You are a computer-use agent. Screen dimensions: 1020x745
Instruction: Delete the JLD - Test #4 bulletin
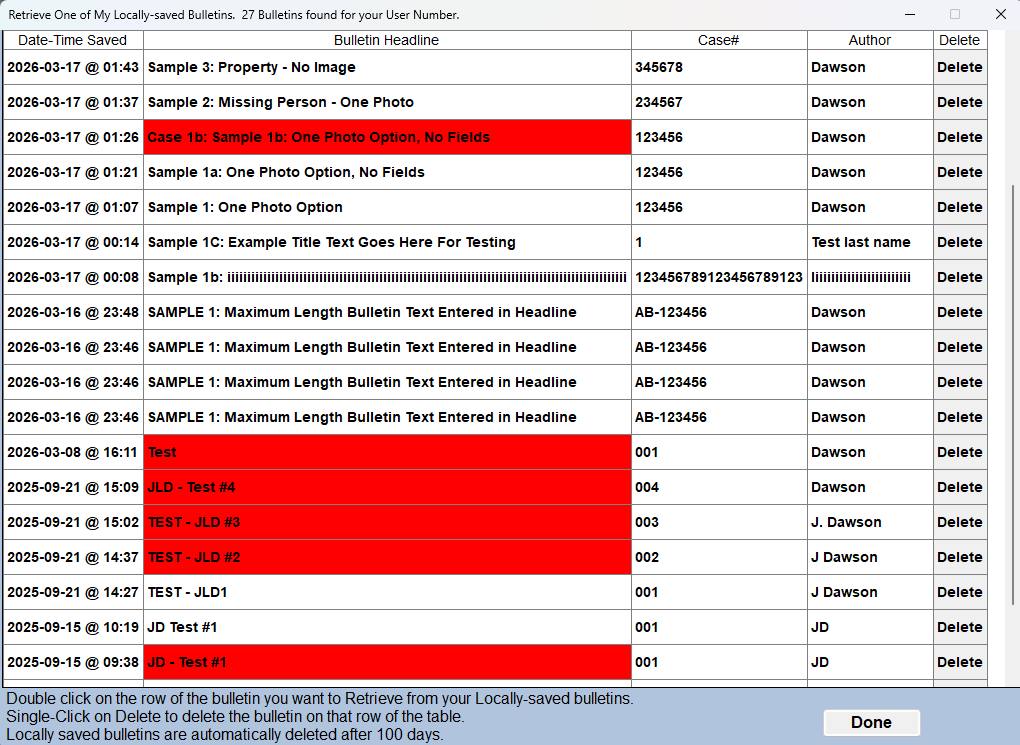(x=960, y=487)
